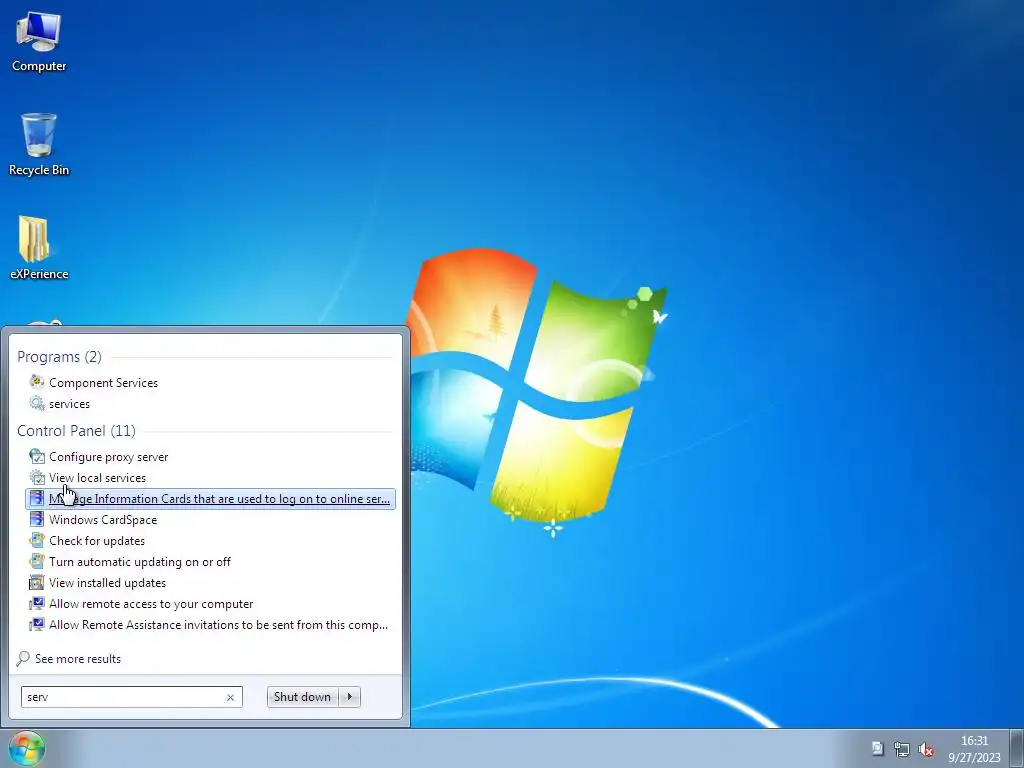
Task: Click the muted volume tray icon
Action: coord(926,749)
